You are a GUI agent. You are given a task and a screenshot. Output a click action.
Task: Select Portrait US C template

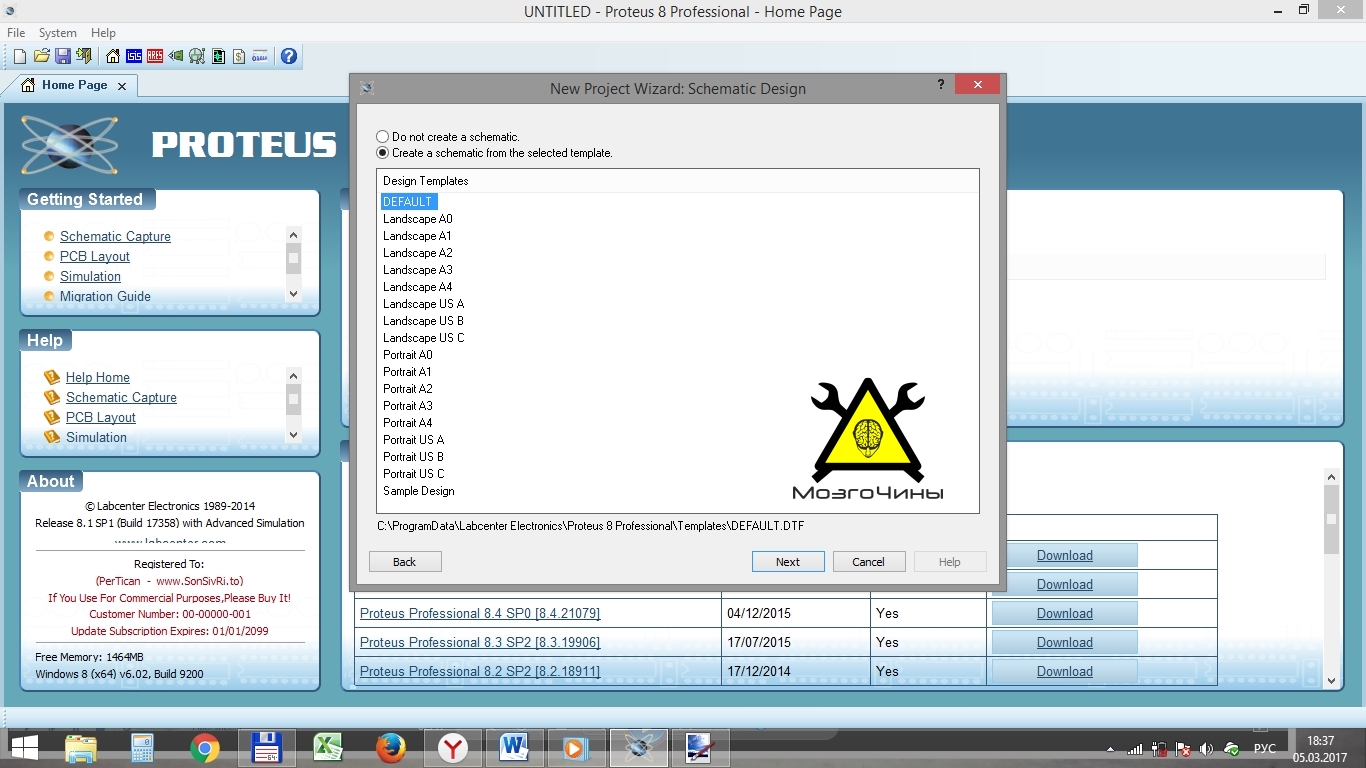414,474
